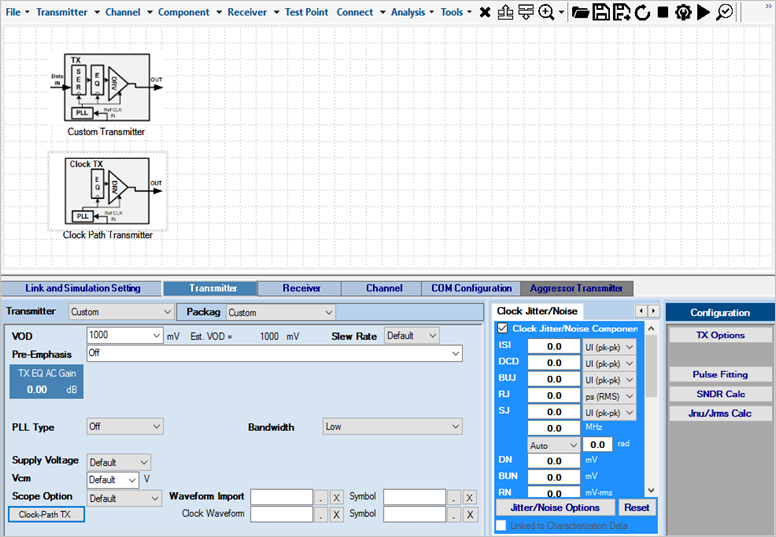This screenshot has width=776, height=537.
Task: Click the save floppy disk icon
Action: point(601,12)
